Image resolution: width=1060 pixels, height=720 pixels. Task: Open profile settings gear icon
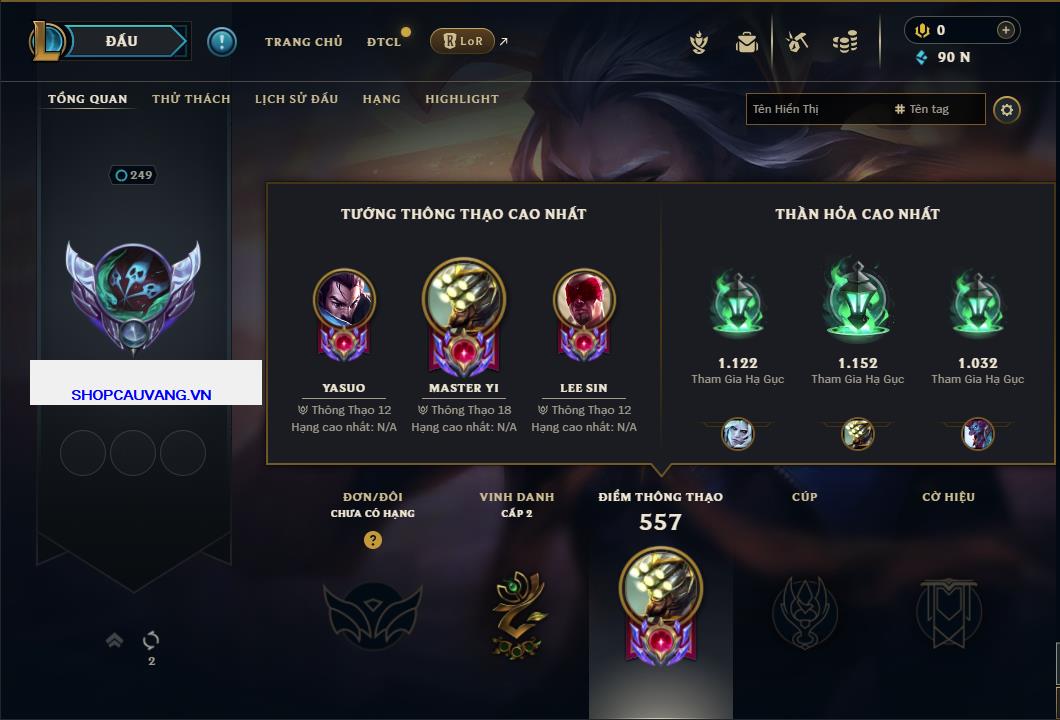(1007, 110)
